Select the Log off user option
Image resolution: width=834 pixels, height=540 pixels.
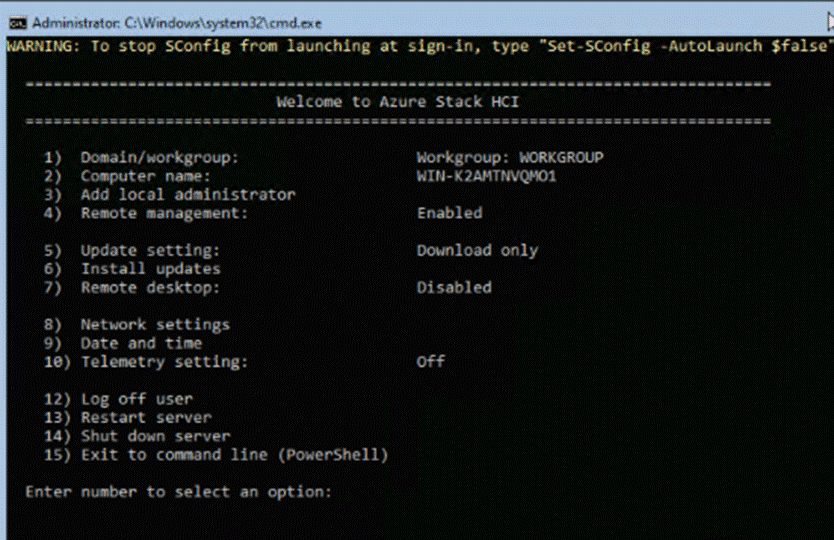point(136,399)
